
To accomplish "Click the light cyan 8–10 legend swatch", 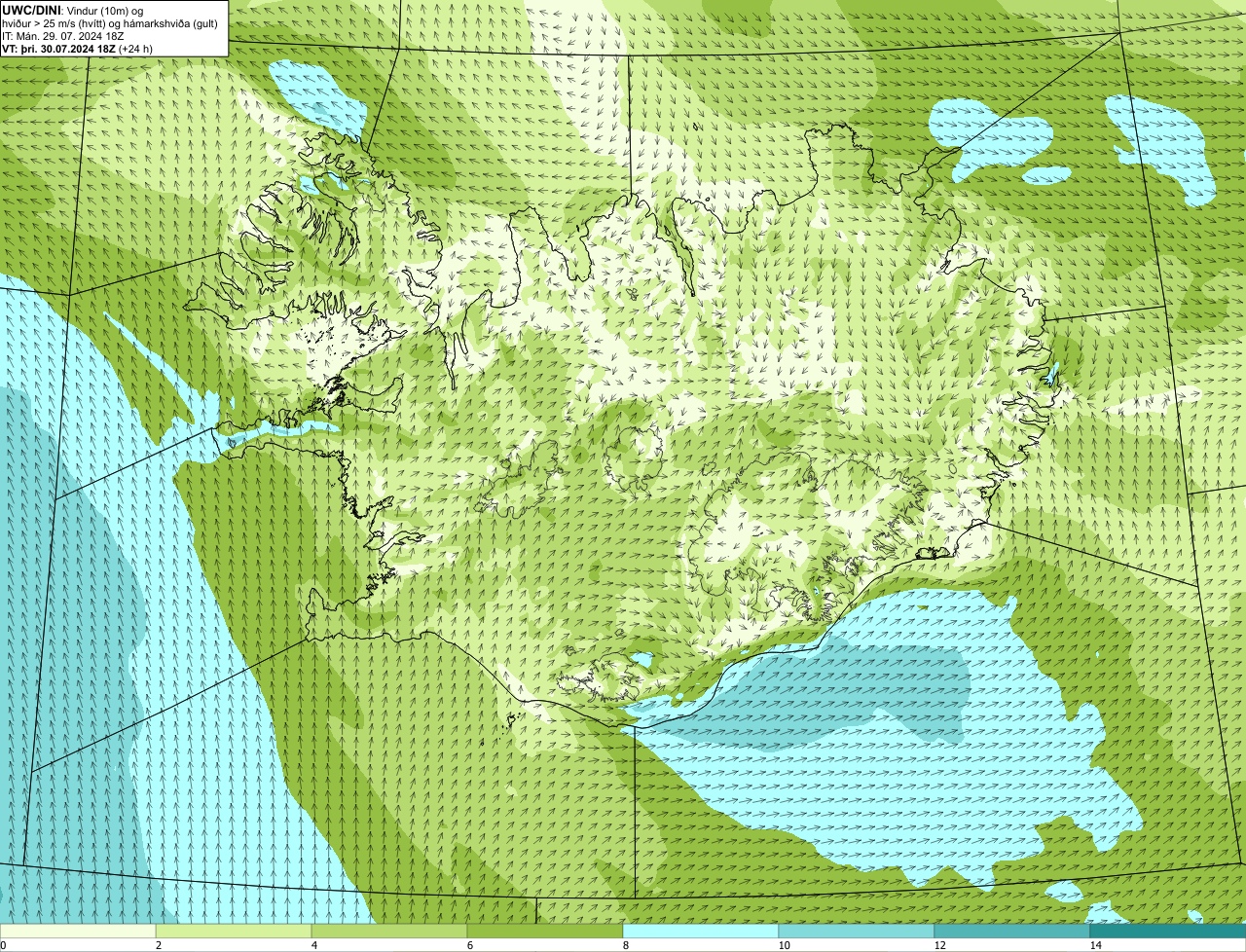I will pyautogui.click(x=701, y=931).
